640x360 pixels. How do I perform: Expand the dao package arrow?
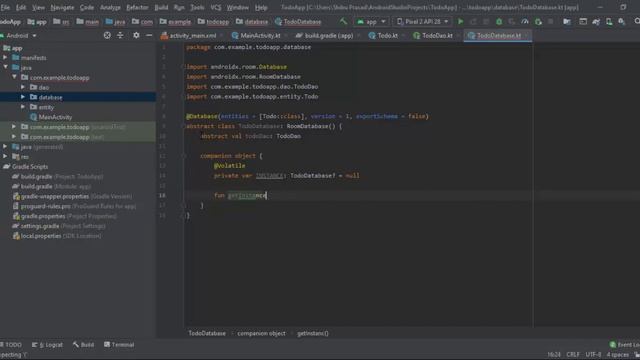coord(23,87)
